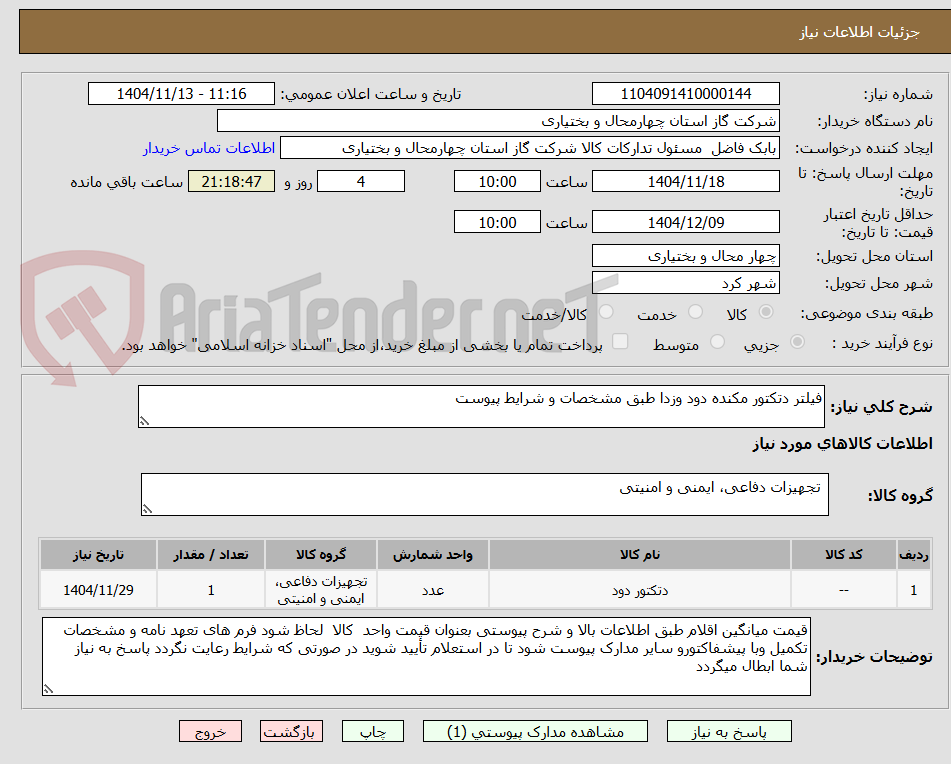Click the گروه کالا text area
Screen dimensions: 951x764
[x=485, y=495]
